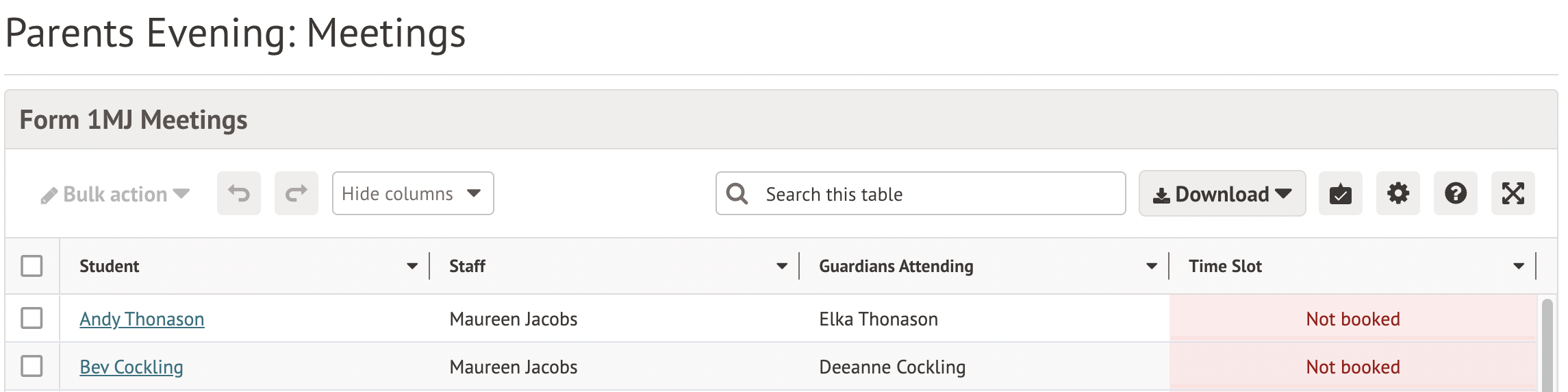This screenshot has height=392, width=1568.
Task: Tick the select-all header checkbox
Action: point(31,266)
